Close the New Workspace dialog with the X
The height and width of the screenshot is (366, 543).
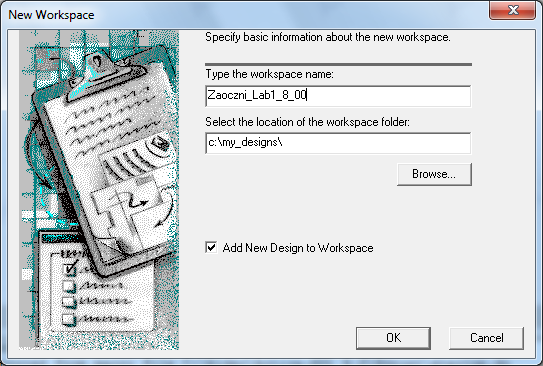click(513, 10)
